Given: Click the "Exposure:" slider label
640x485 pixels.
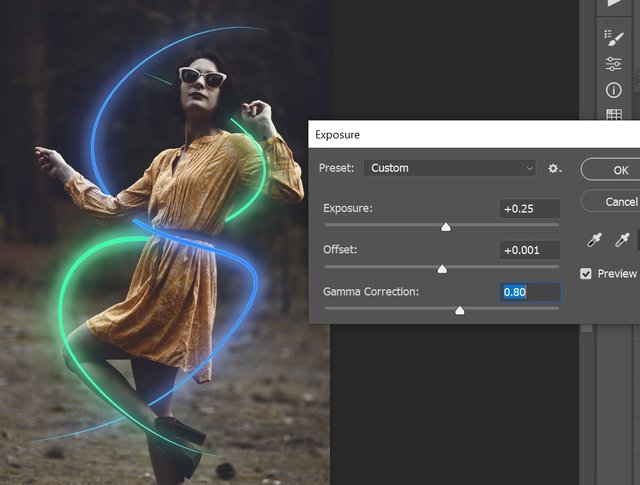Looking at the screenshot, I should 348,208.
